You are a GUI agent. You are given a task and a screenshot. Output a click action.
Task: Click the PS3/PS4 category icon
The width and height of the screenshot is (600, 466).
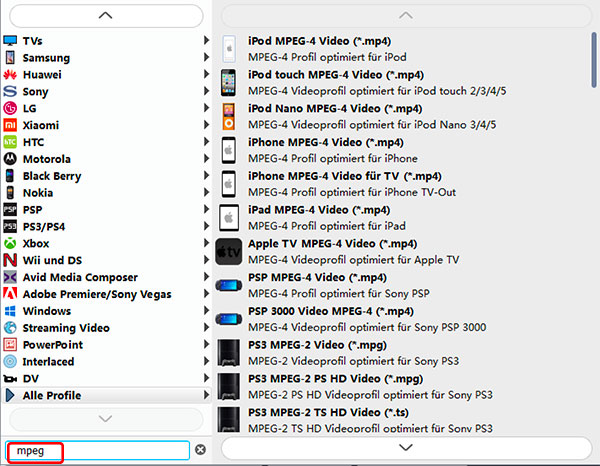(x=10, y=226)
